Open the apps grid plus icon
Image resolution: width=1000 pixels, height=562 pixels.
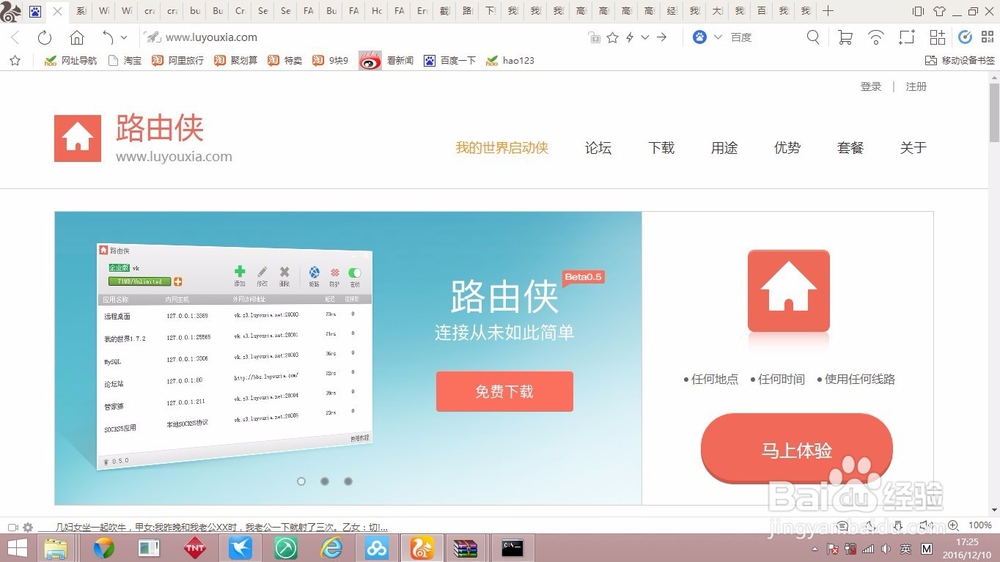(937, 38)
